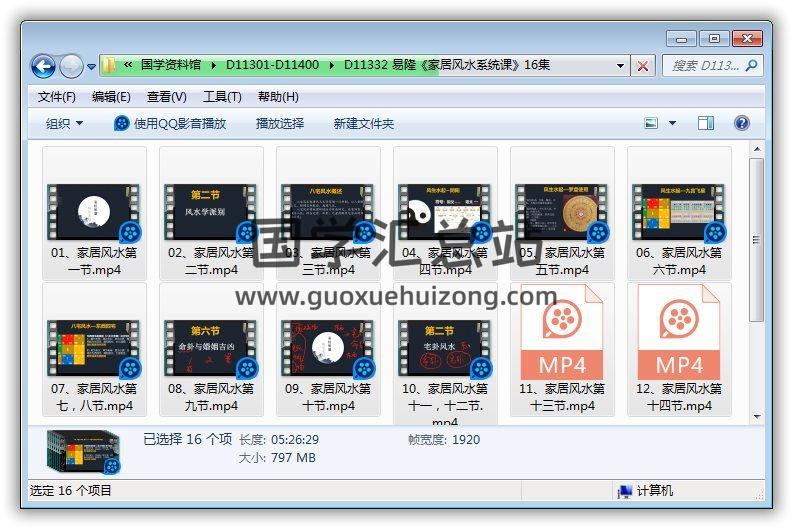The image size is (793, 529).
Task: Click the 新建文件夹 button
Action: click(364, 124)
